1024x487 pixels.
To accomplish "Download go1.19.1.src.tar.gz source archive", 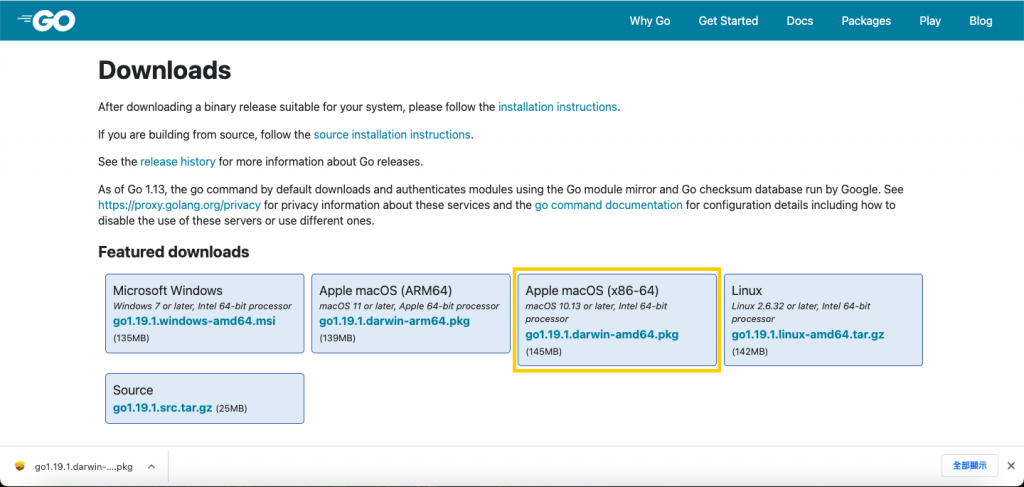I will point(163,408).
